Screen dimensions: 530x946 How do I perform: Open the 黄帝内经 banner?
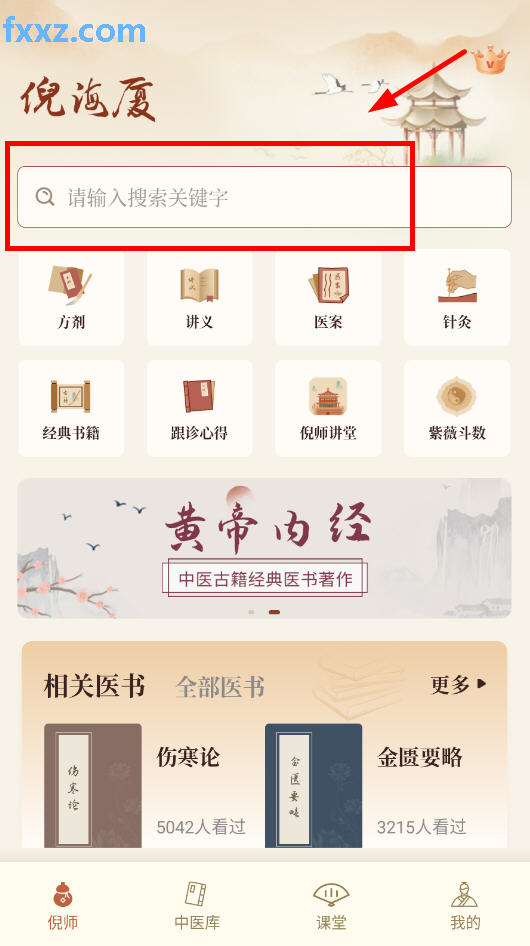264,548
